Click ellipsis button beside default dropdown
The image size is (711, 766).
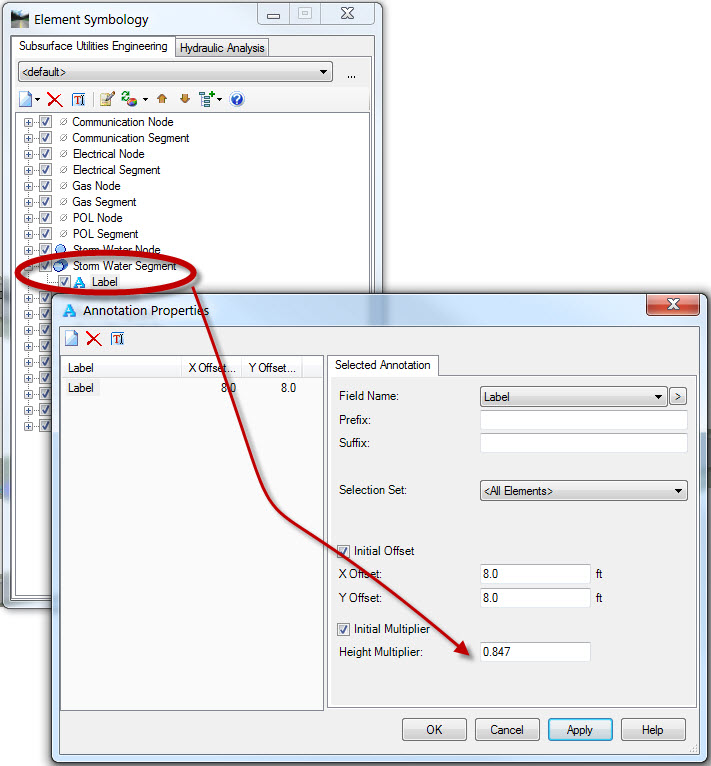pos(351,75)
